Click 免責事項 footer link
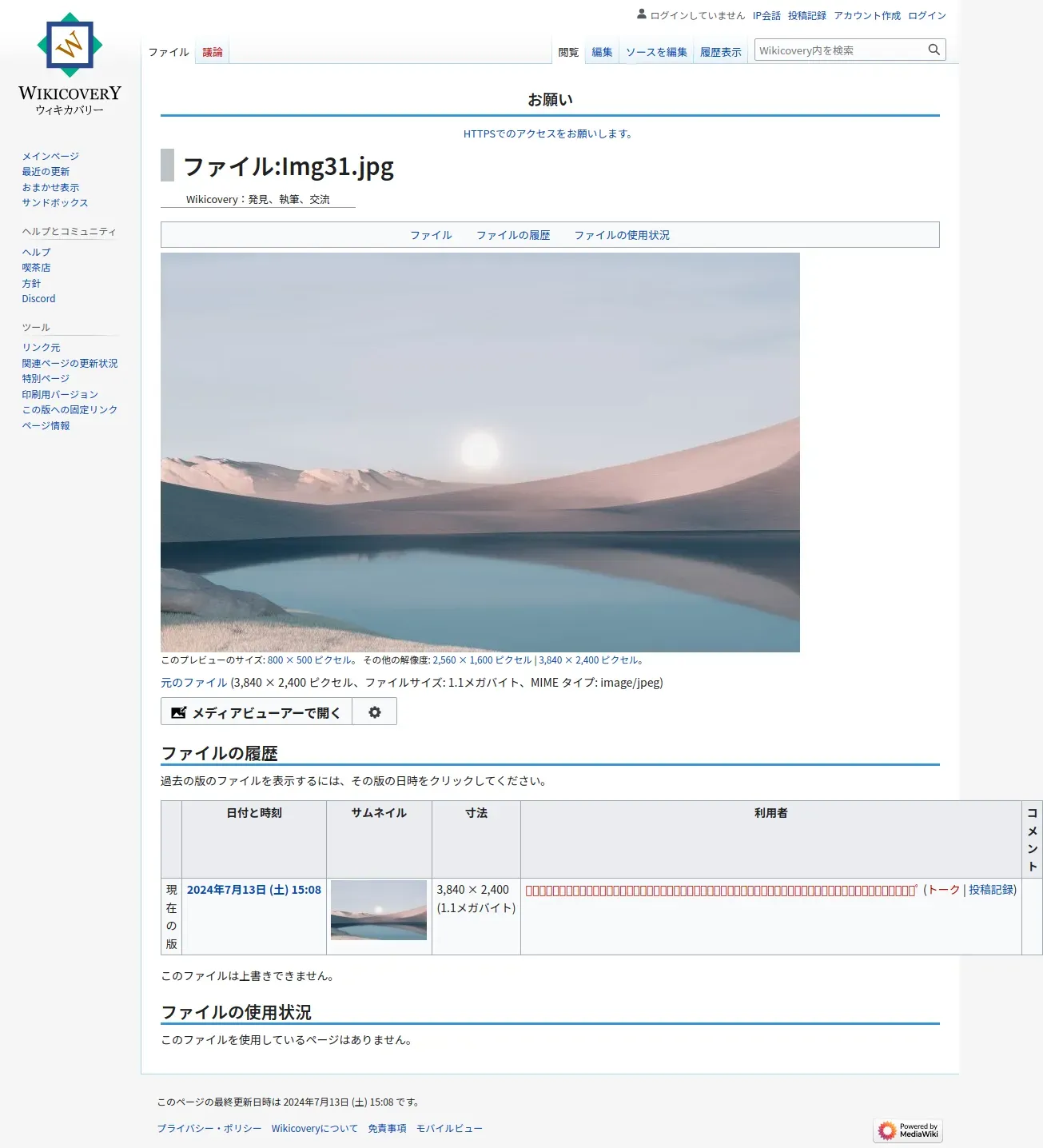Viewport: 1043px width, 1148px height. (x=387, y=1129)
